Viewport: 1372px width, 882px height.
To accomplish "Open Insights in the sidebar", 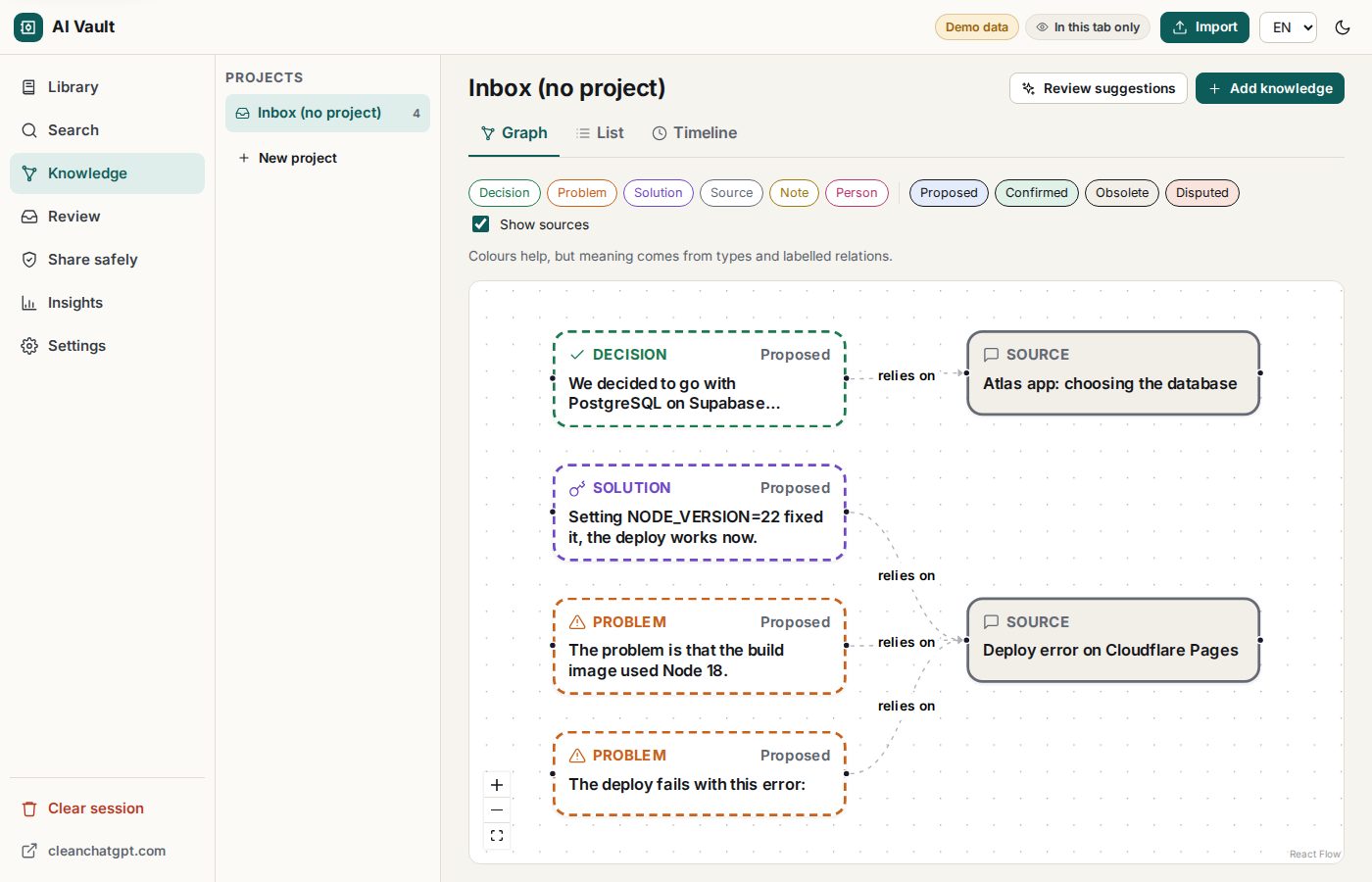I will [108, 303].
